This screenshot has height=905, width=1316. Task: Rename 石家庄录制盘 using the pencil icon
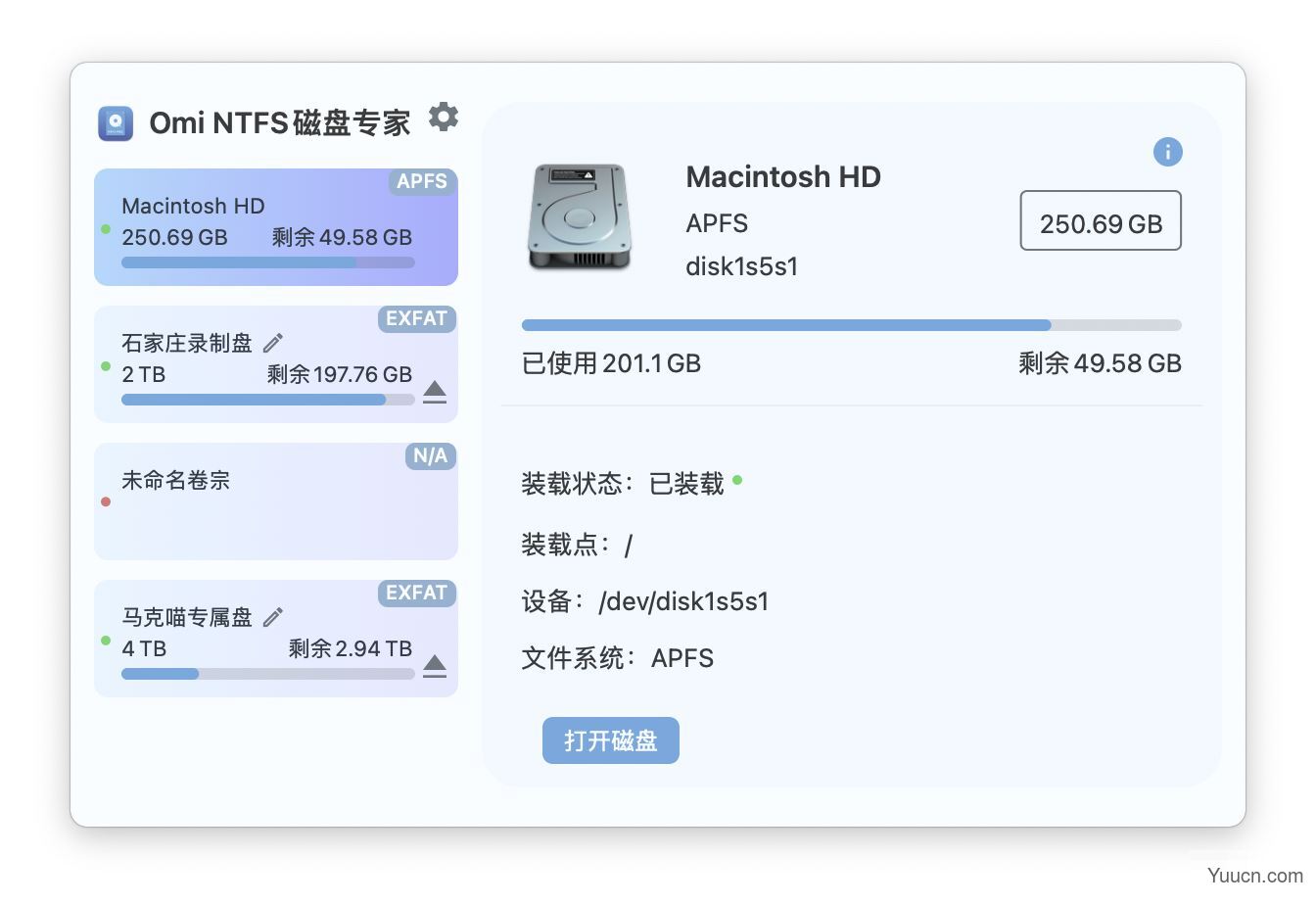tap(272, 342)
